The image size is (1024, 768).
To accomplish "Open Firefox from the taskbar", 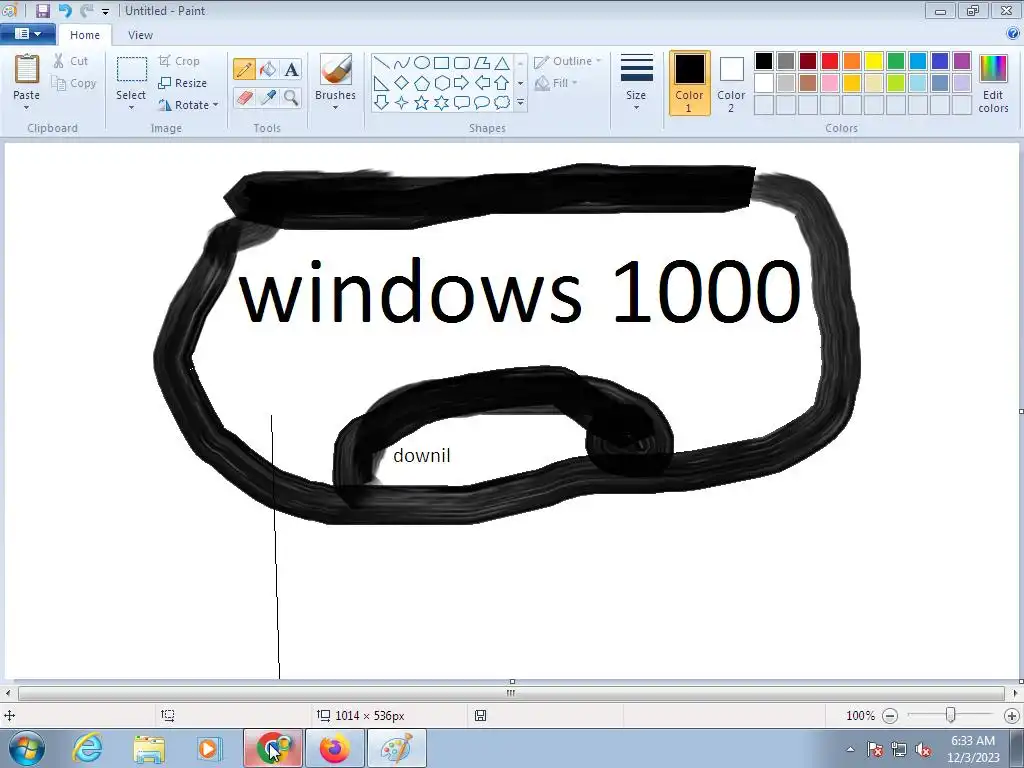I will tap(334, 748).
